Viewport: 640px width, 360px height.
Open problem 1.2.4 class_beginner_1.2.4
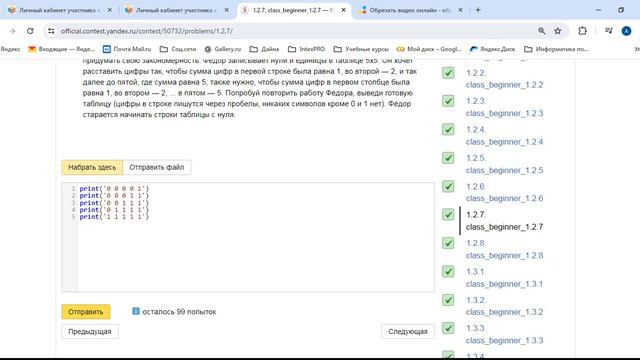pos(504,136)
